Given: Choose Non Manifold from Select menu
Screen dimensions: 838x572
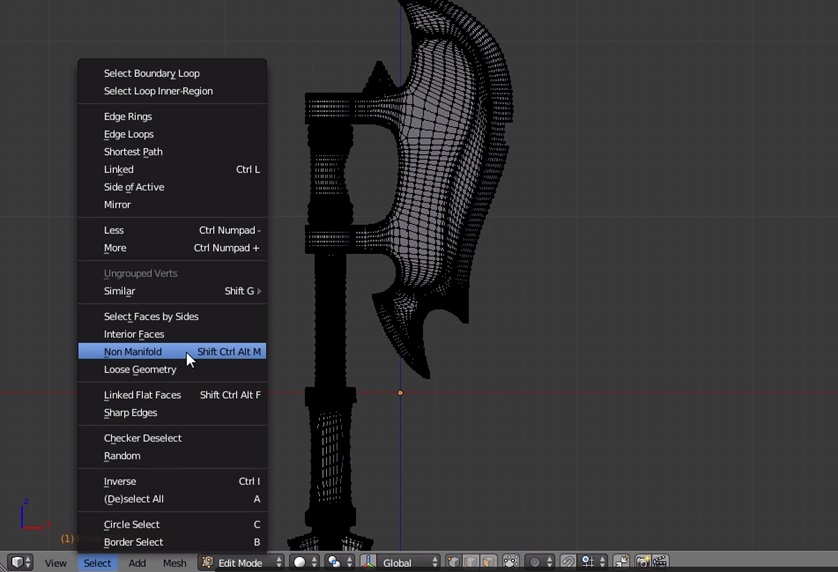Looking at the screenshot, I should pos(172,351).
